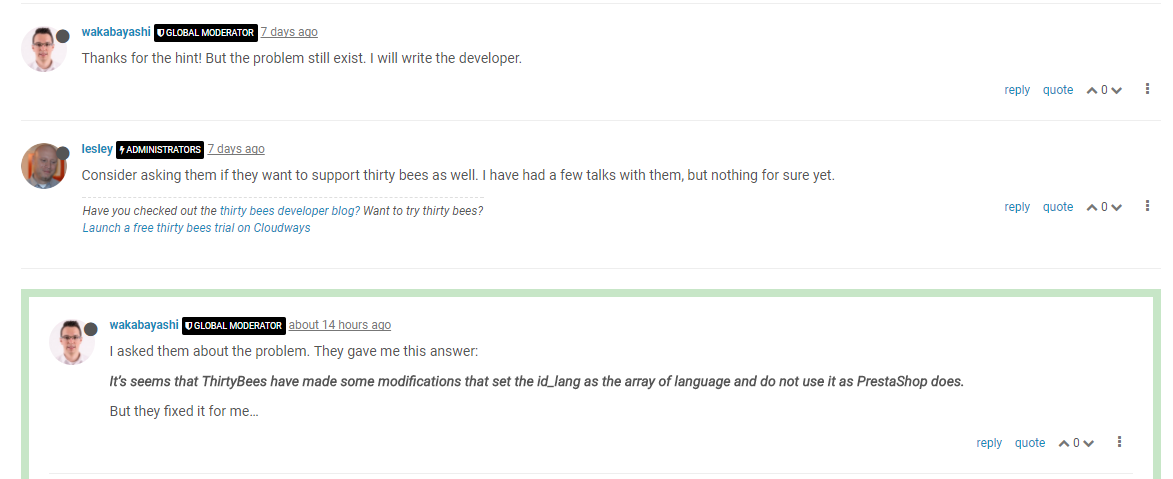Downvote wakabayashi's first post
Screen dimensions: 1173x479
coord(1116,91)
